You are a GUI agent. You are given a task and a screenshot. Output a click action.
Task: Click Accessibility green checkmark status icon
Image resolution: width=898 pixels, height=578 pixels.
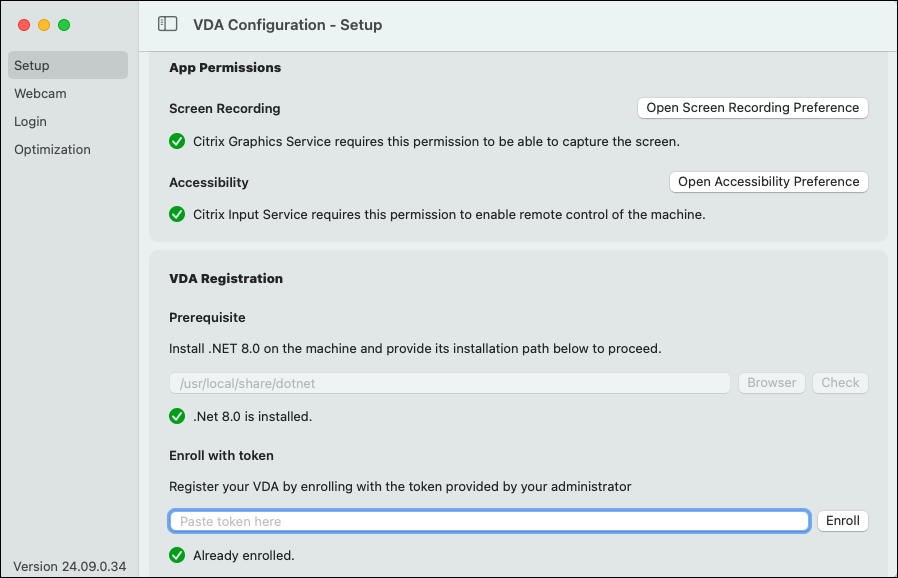(x=177, y=214)
